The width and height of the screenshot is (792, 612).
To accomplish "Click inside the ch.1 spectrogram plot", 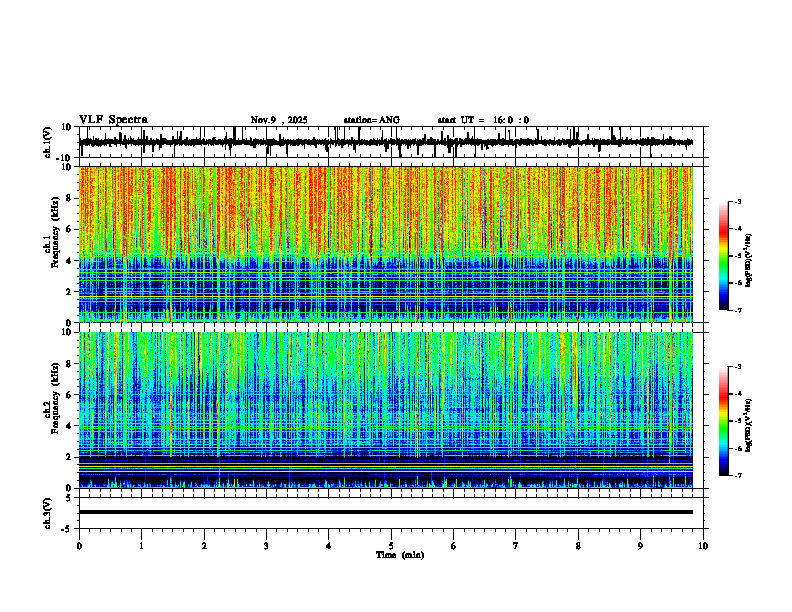I will click(x=386, y=244).
